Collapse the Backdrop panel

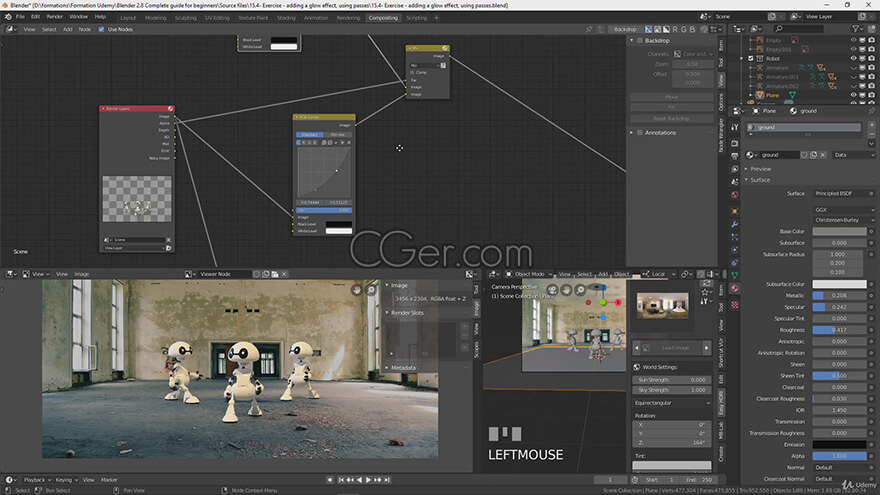[631, 40]
